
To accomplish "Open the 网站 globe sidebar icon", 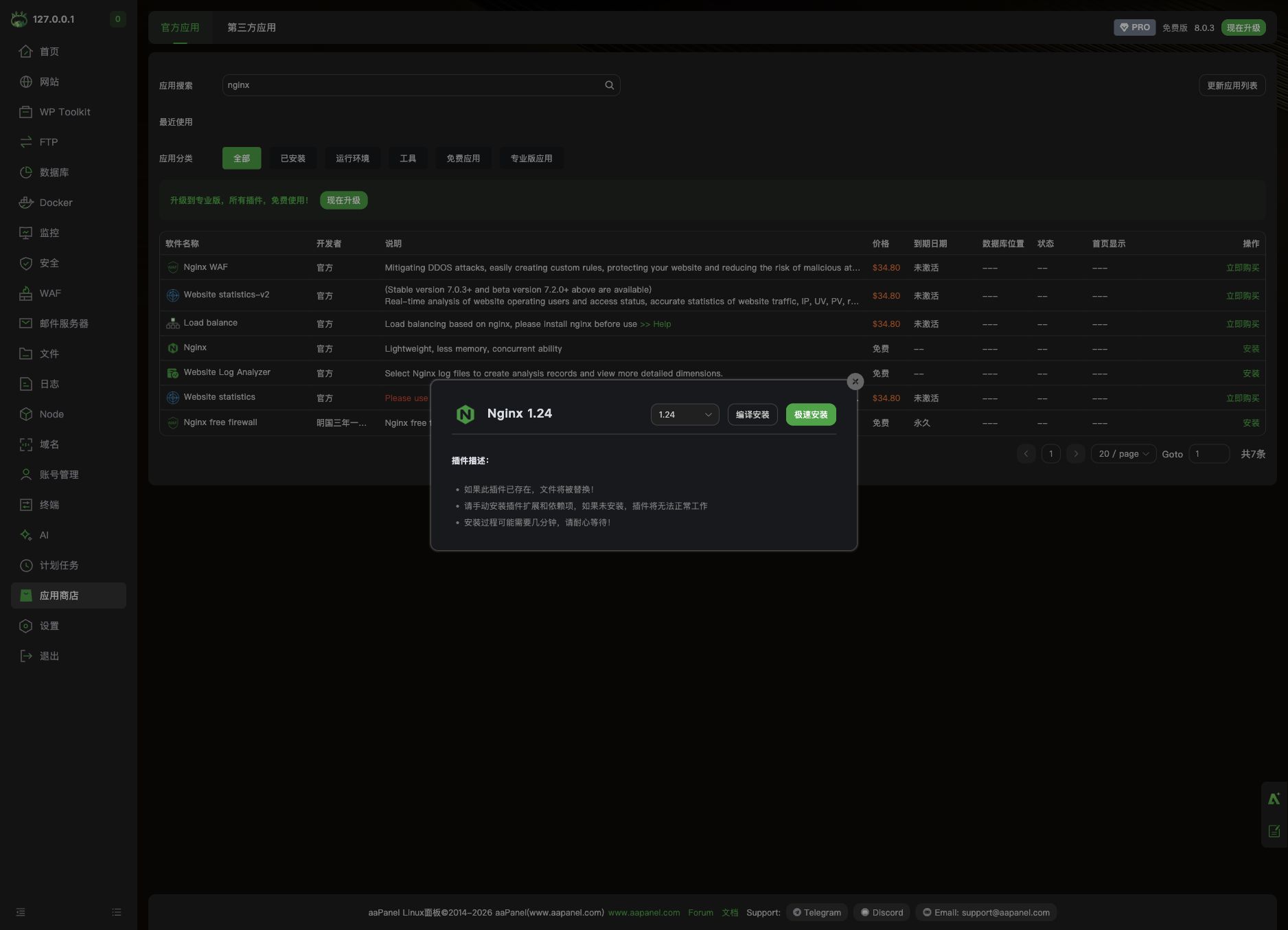I will click(x=26, y=82).
